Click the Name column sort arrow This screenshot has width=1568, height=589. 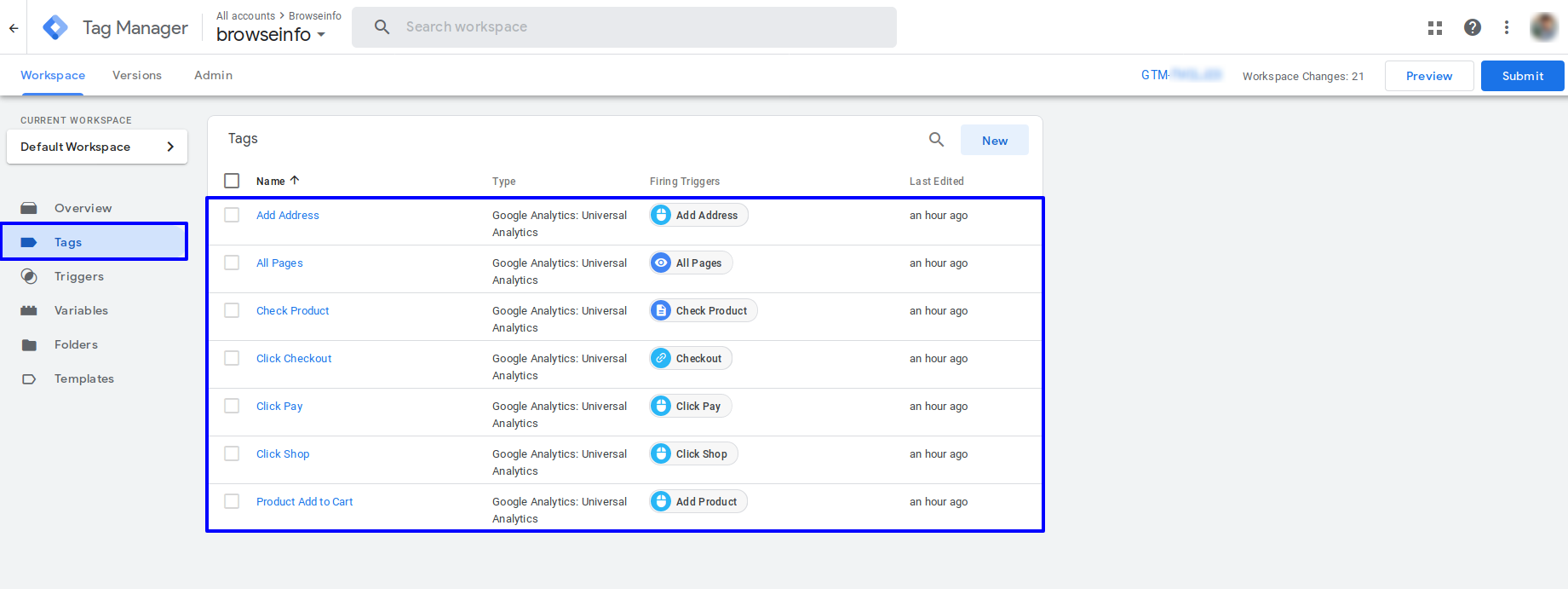[295, 180]
